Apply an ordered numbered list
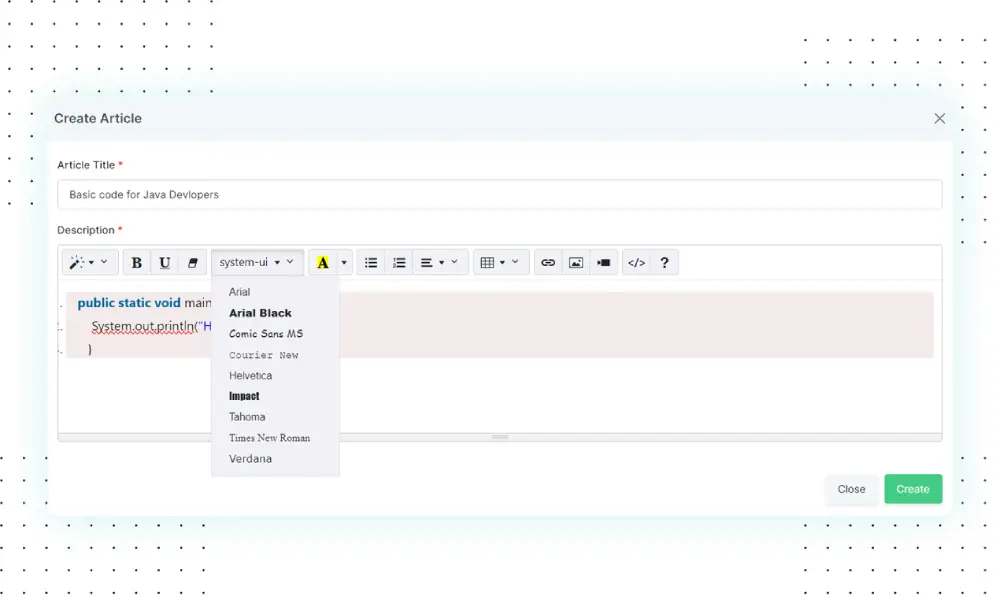This screenshot has height=614, width=1000. (399, 262)
